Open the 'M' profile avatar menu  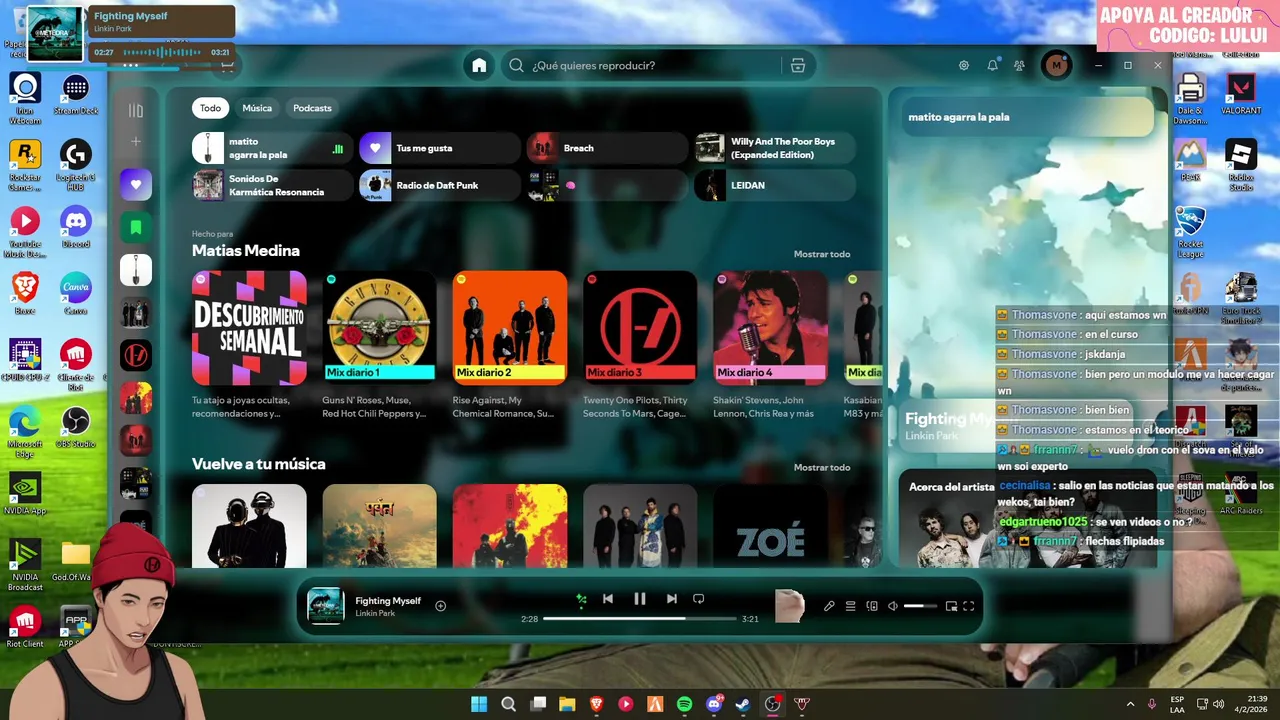tap(1056, 65)
